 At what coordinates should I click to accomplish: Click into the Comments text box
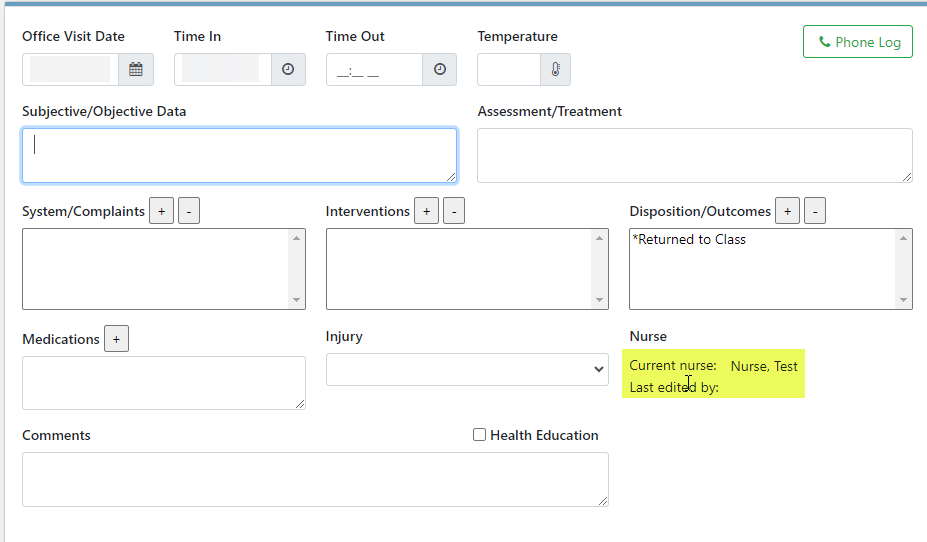[x=315, y=479]
